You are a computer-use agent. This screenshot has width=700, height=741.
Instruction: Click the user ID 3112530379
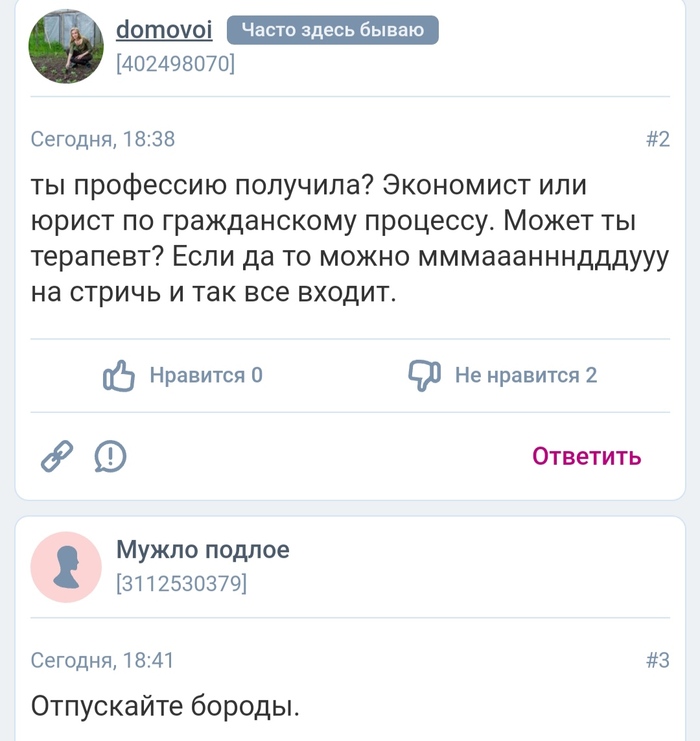pyautogui.click(x=181, y=583)
